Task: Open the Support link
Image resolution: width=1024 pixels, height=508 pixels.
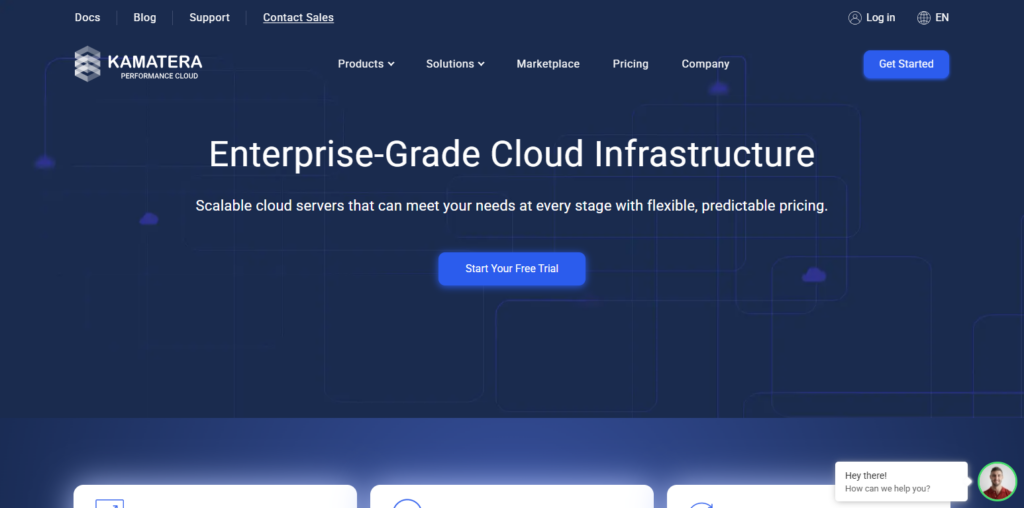Action: click(210, 18)
